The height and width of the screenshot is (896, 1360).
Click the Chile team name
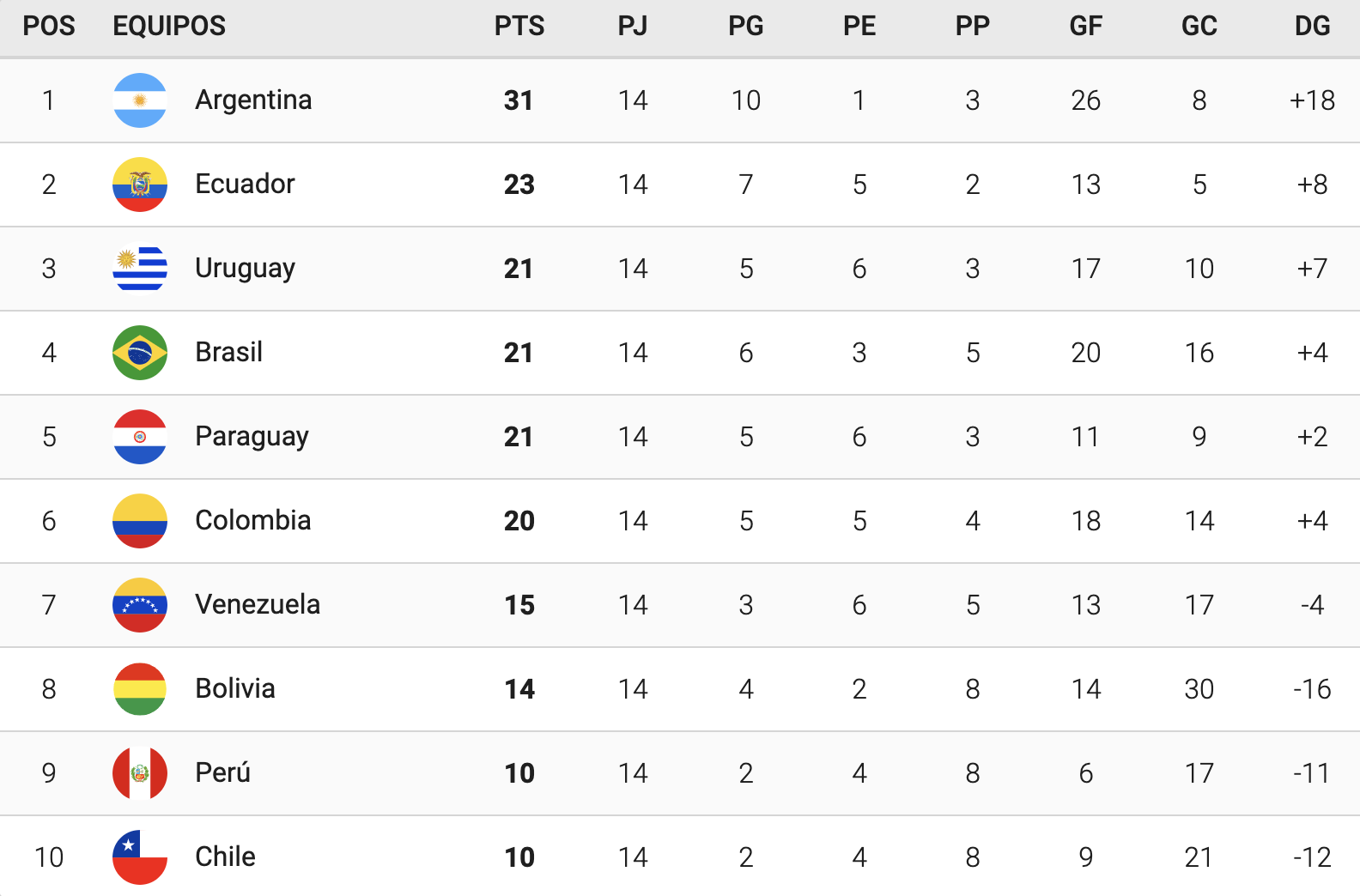pos(225,857)
